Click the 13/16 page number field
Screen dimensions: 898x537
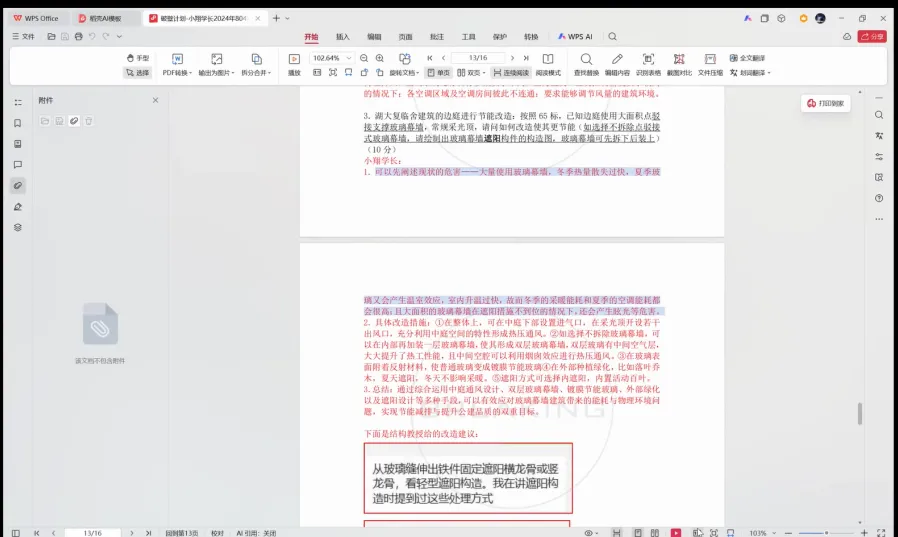pyautogui.click(x=478, y=58)
